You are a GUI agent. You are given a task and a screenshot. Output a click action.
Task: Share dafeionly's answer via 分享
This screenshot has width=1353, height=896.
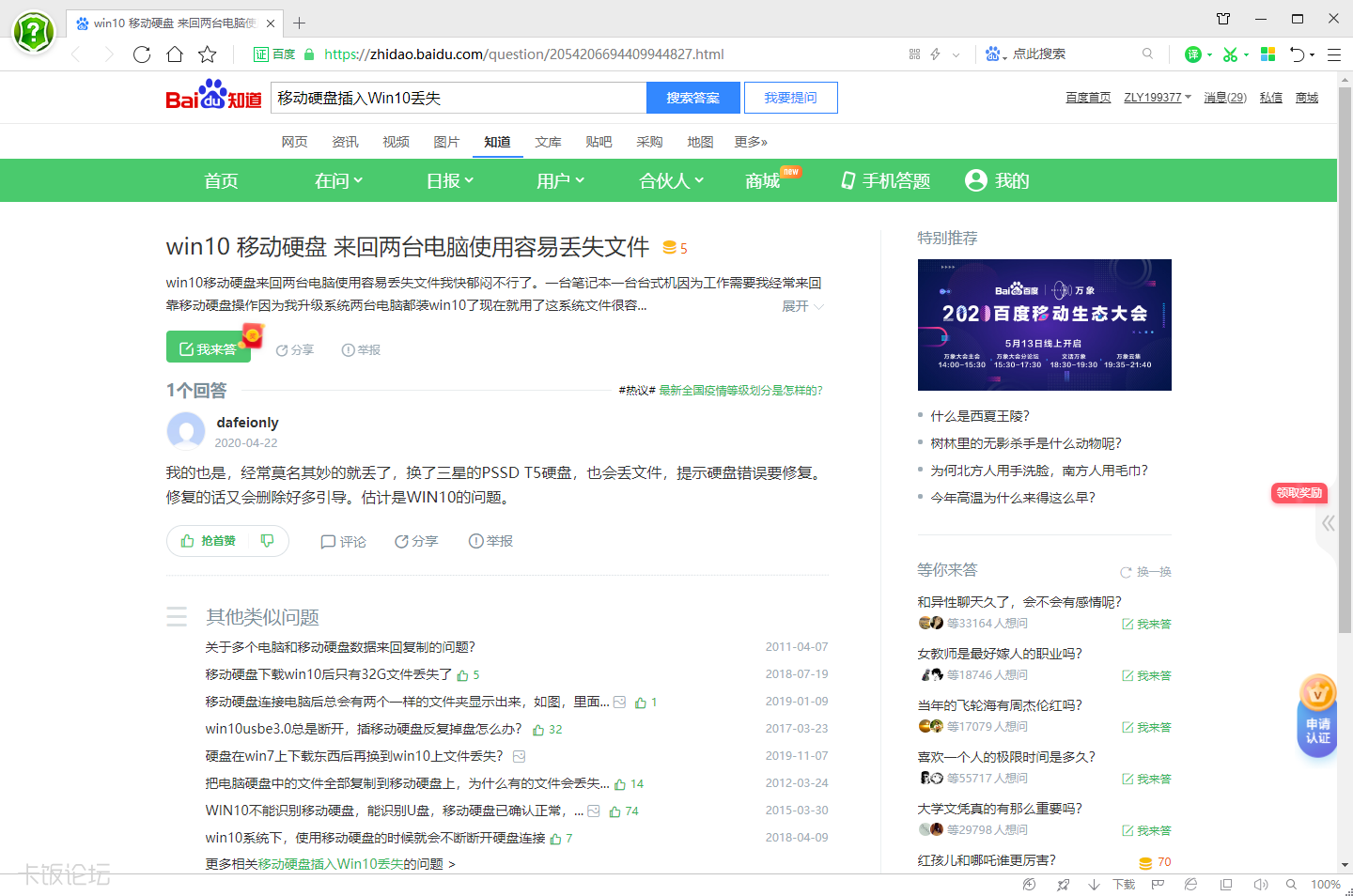tap(416, 541)
